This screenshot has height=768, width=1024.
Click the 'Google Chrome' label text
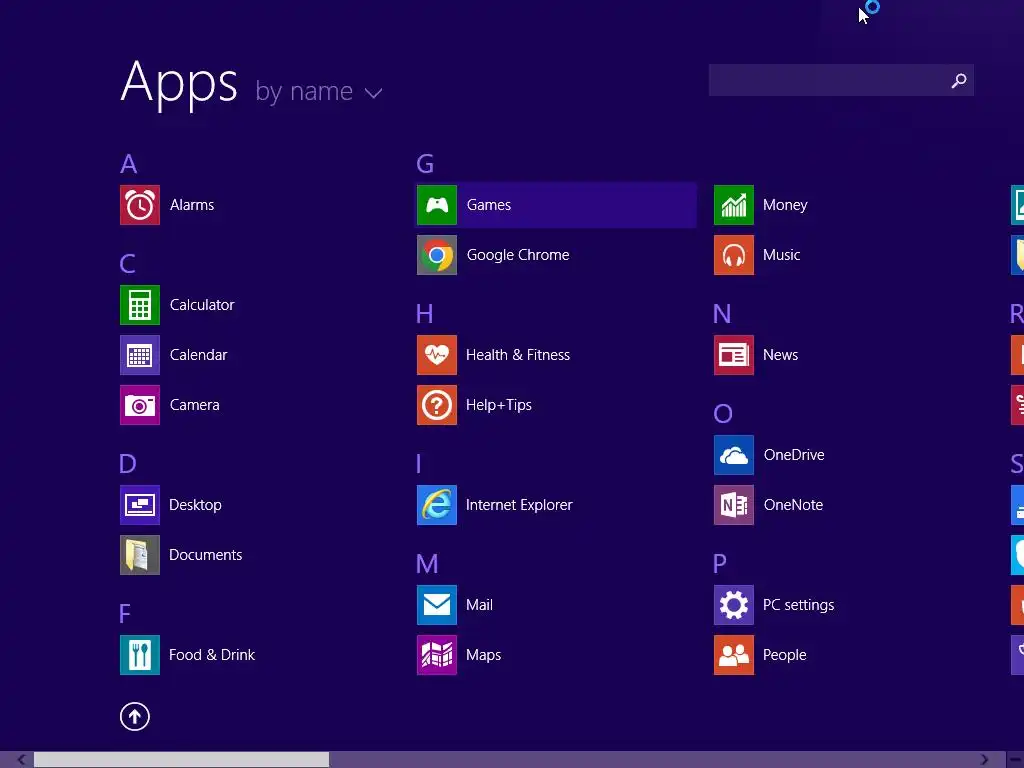click(x=518, y=255)
